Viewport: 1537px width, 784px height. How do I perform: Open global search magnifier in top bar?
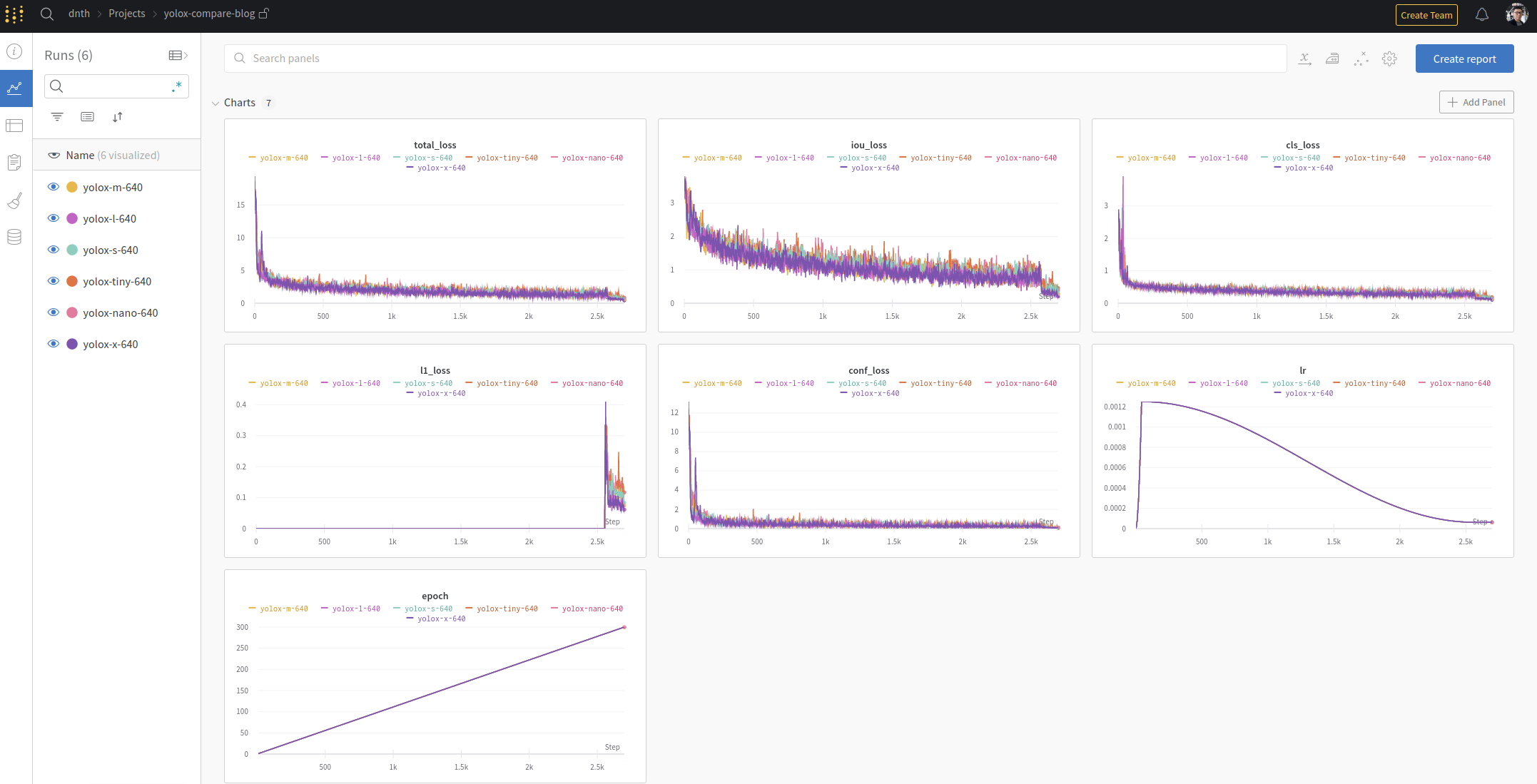pyautogui.click(x=47, y=14)
